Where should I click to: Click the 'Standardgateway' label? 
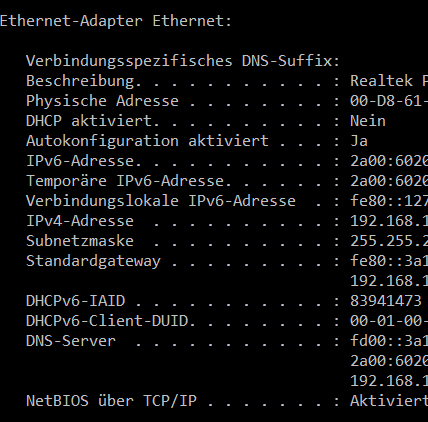[93, 261]
